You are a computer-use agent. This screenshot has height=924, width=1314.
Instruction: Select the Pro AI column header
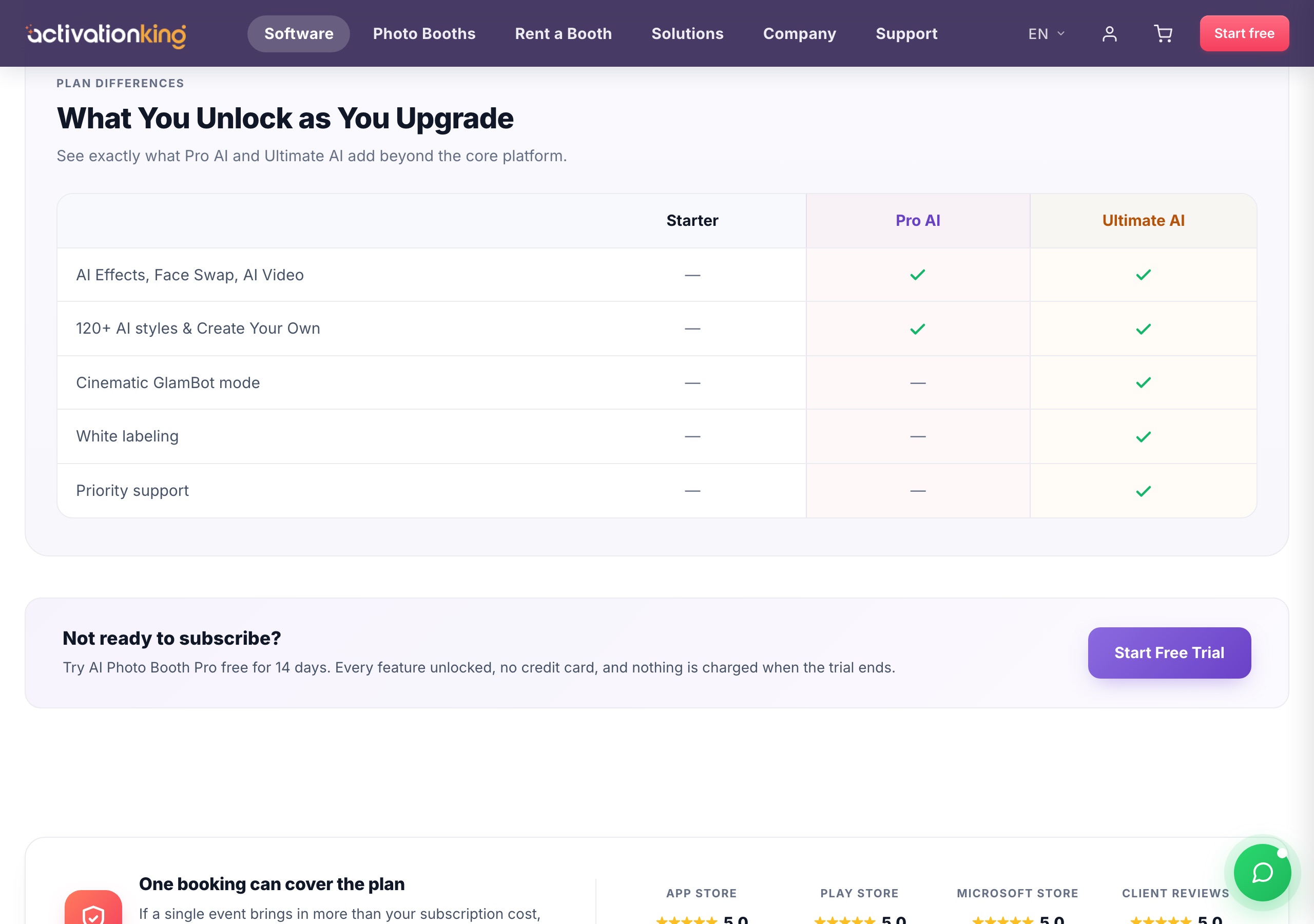click(917, 220)
